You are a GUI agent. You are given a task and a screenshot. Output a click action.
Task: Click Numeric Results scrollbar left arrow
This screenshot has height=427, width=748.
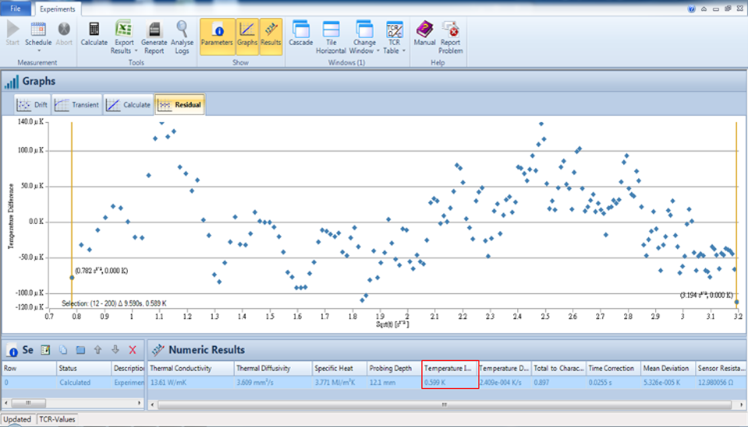coord(152,405)
